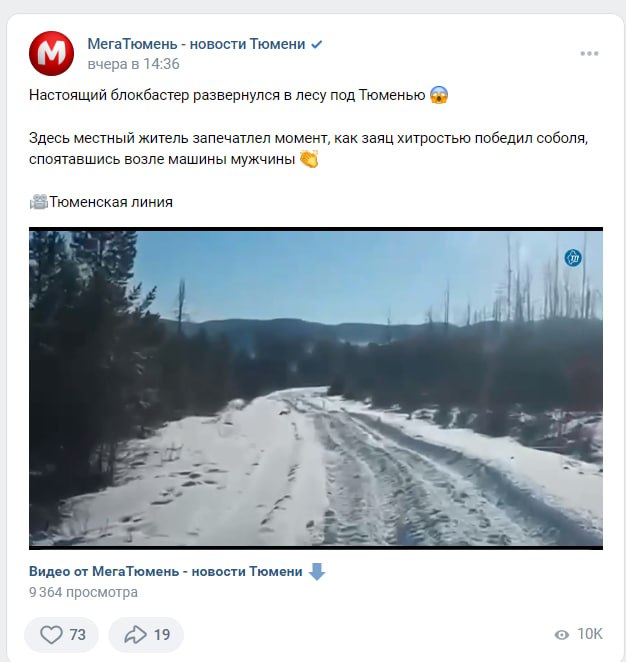The image size is (626, 662).
Task: Open the МегаТюмень - новости Тюмени community name
Action: pyautogui.click(x=196, y=44)
